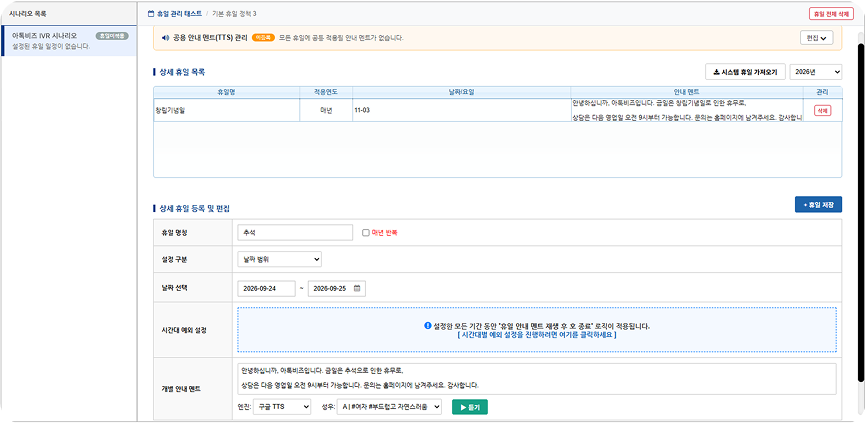Click the 미등록 status badge
The height and width of the screenshot is (424, 866).
(x=263, y=38)
